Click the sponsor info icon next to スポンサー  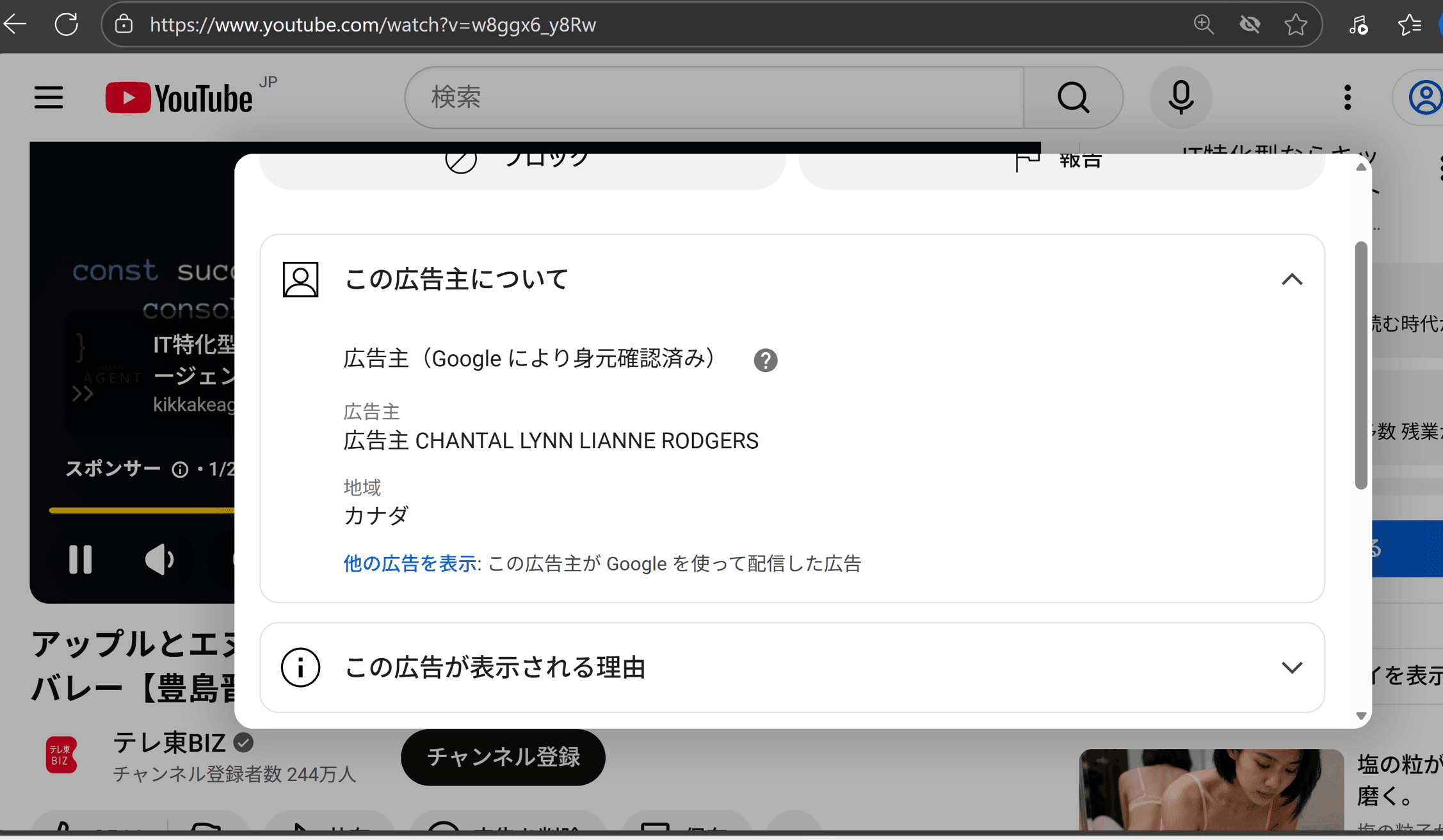point(181,470)
